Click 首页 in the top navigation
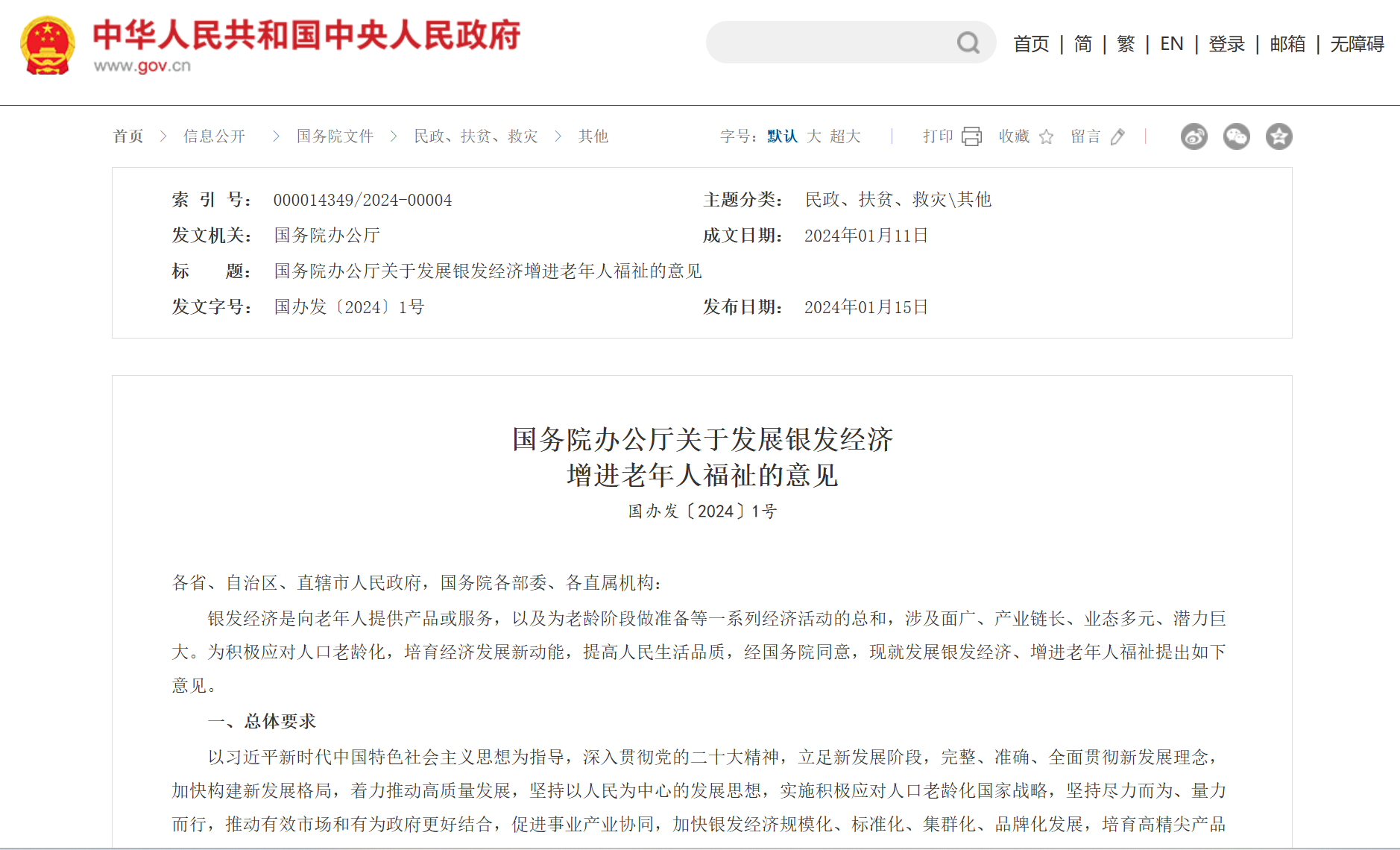The width and height of the screenshot is (1400, 850). click(1031, 44)
